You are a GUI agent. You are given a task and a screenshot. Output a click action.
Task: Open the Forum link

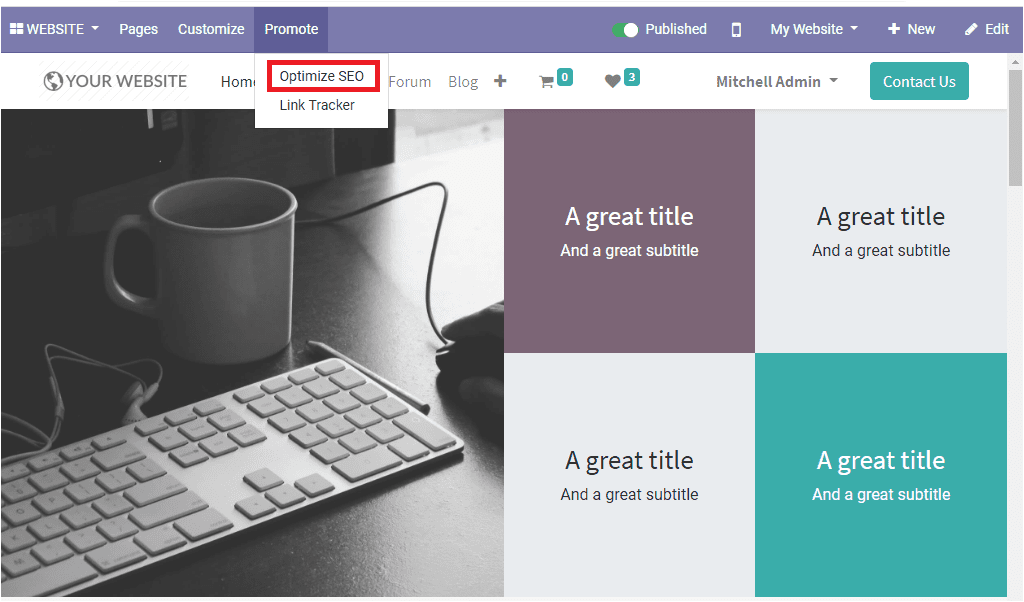point(409,82)
